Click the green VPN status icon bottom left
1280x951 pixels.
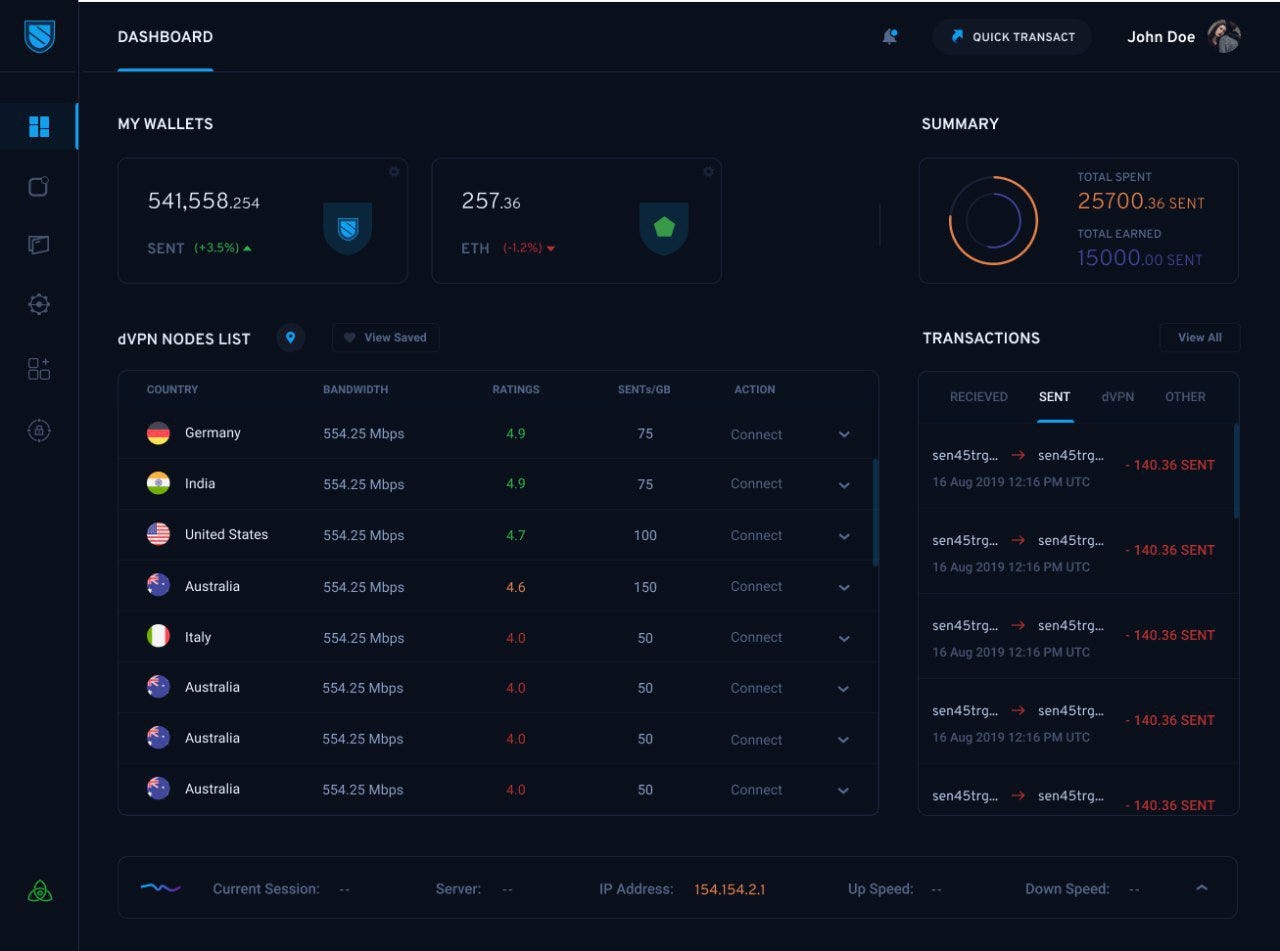(38, 888)
